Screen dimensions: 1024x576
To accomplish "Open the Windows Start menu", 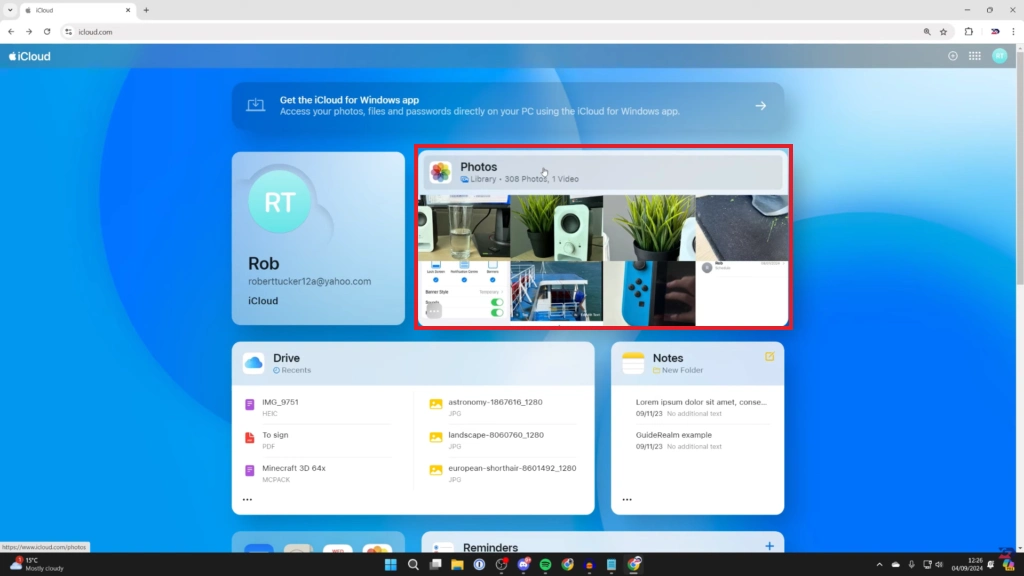I will [x=391, y=564].
